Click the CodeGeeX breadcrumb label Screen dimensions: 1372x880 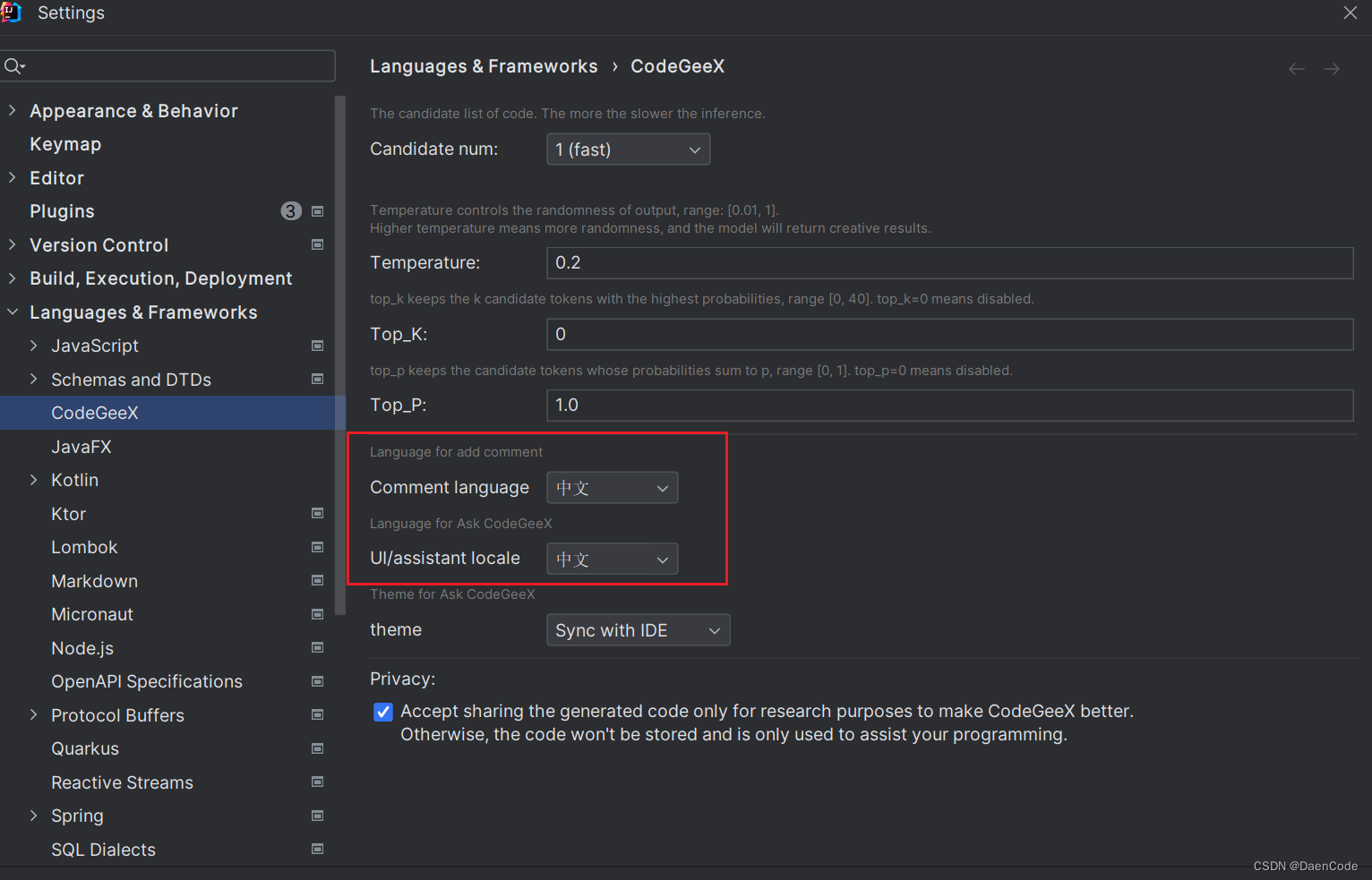click(x=677, y=65)
